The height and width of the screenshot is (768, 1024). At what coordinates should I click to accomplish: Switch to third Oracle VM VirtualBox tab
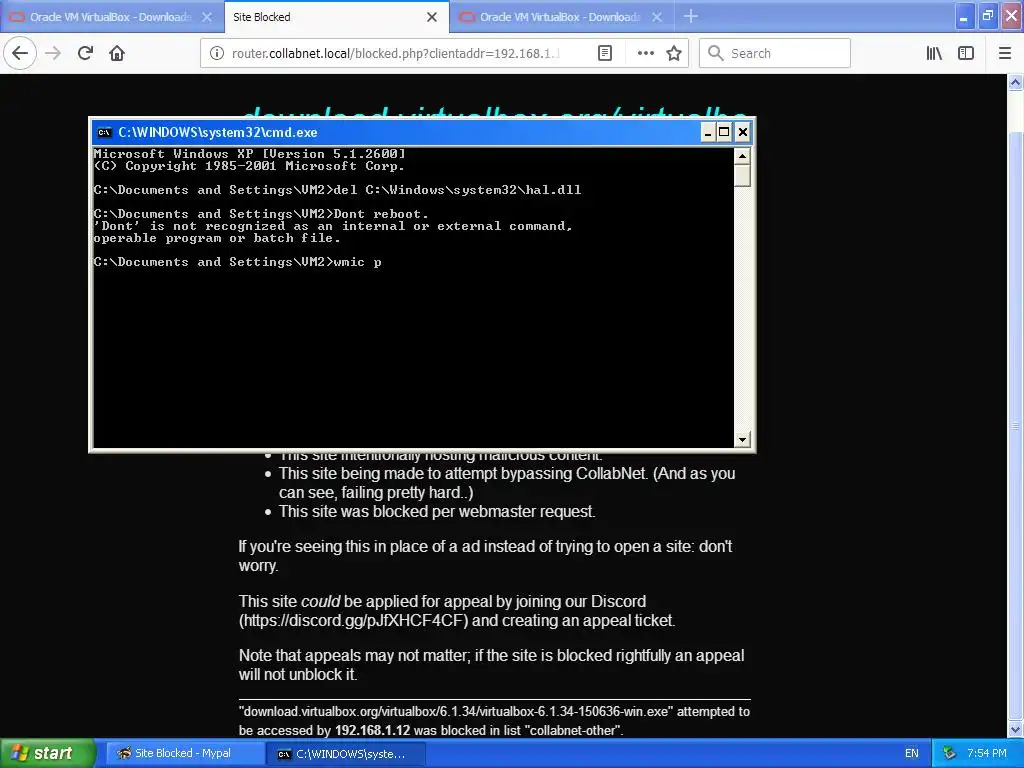point(561,17)
